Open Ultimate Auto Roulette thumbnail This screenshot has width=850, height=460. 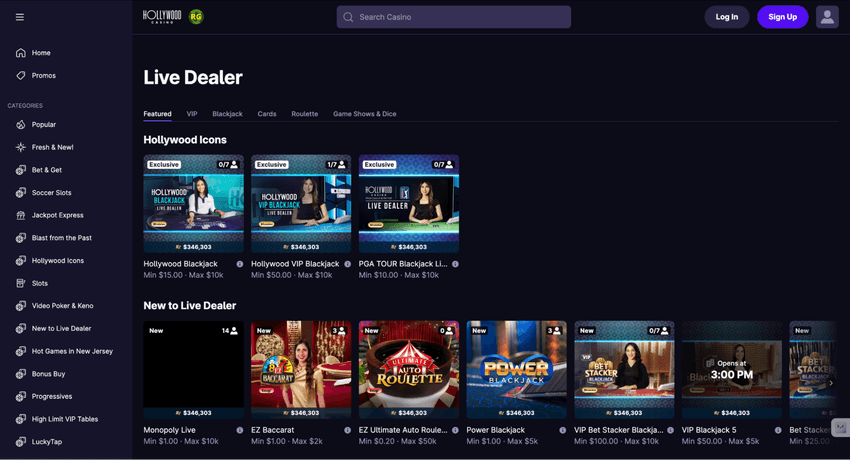[409, 370]
